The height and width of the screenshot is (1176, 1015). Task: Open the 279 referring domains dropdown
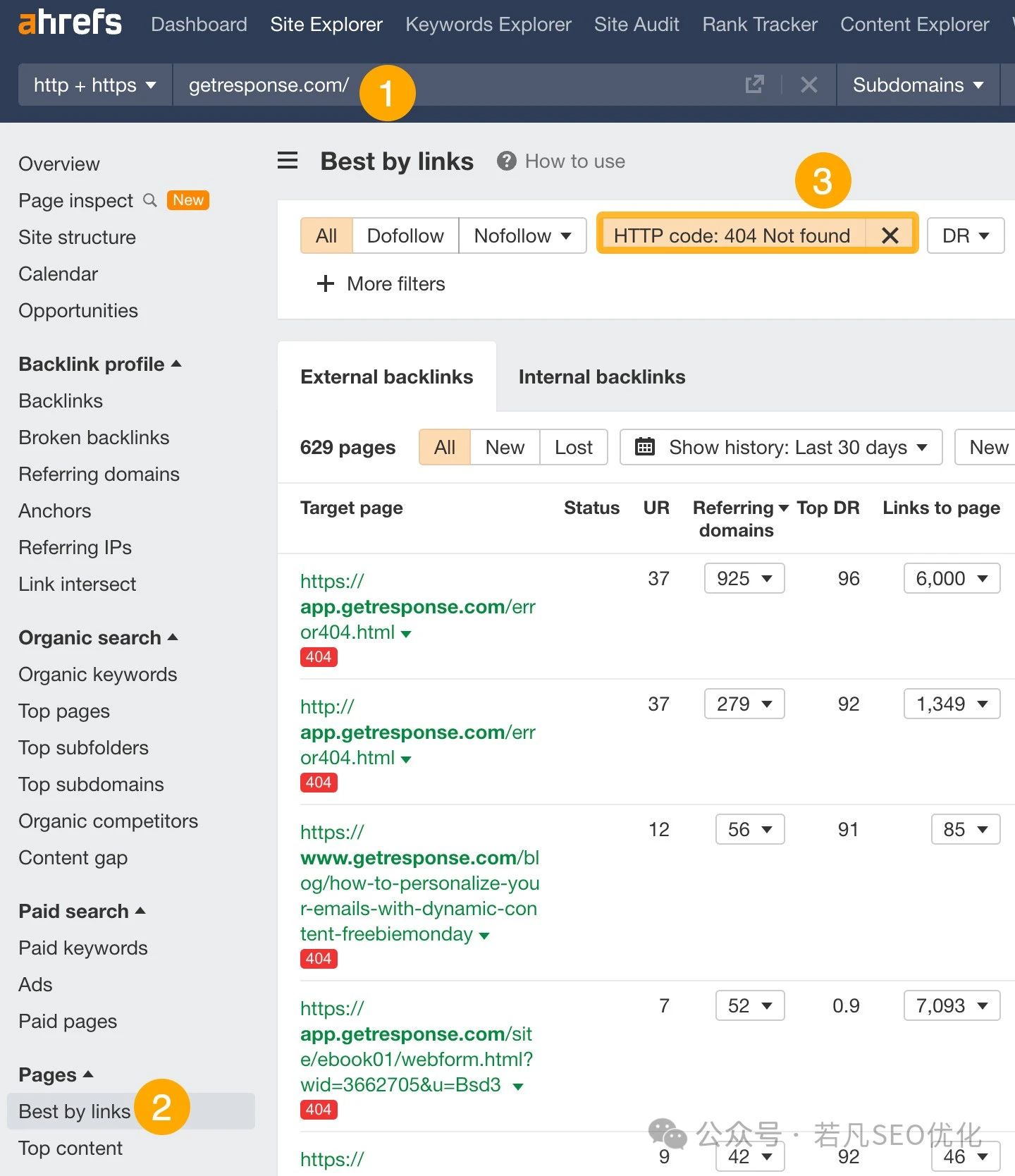click(x=744, y=704)
